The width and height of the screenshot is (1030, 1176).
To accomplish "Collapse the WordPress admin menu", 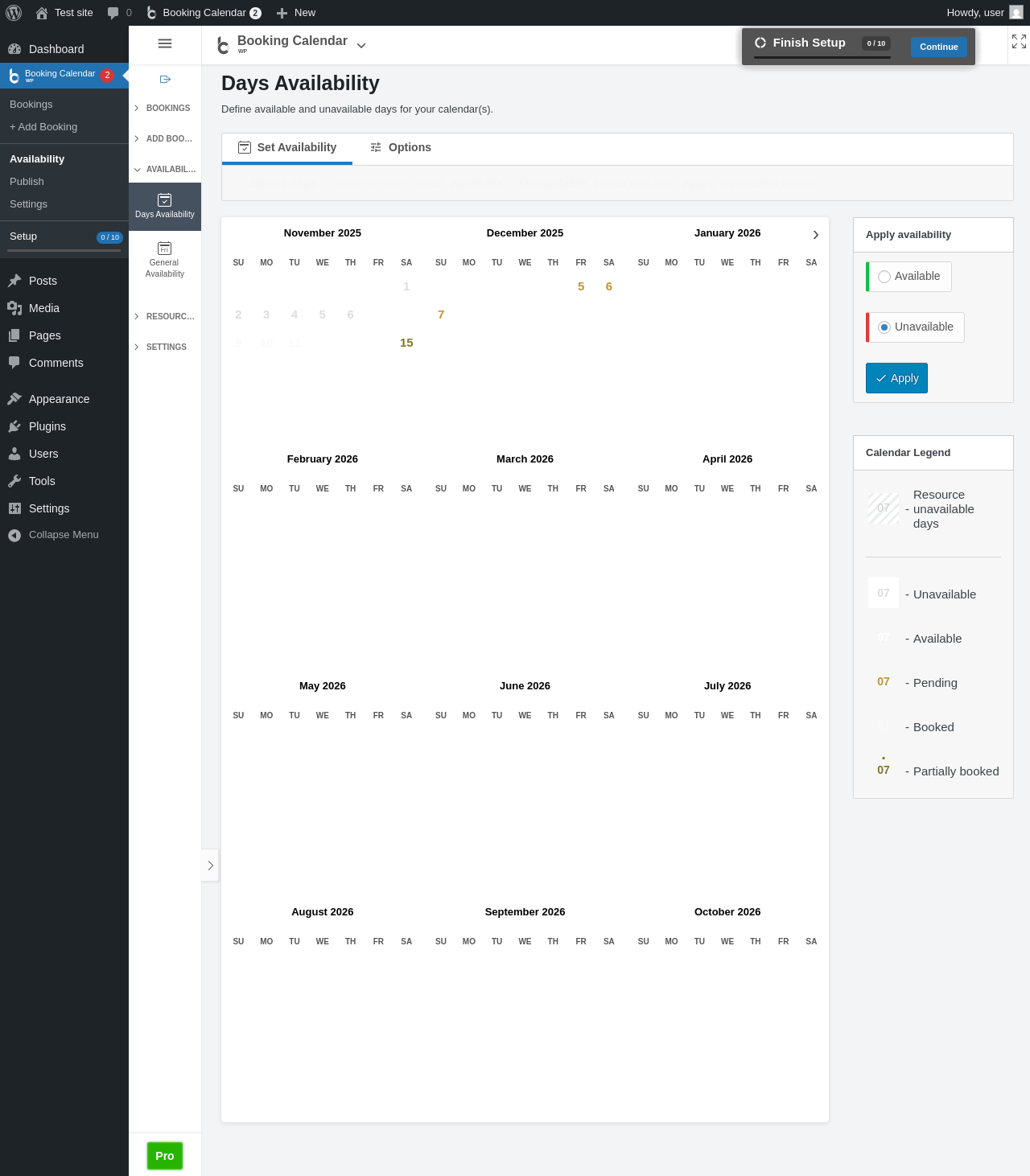I will pyautogui.click(x=64, y=535).
